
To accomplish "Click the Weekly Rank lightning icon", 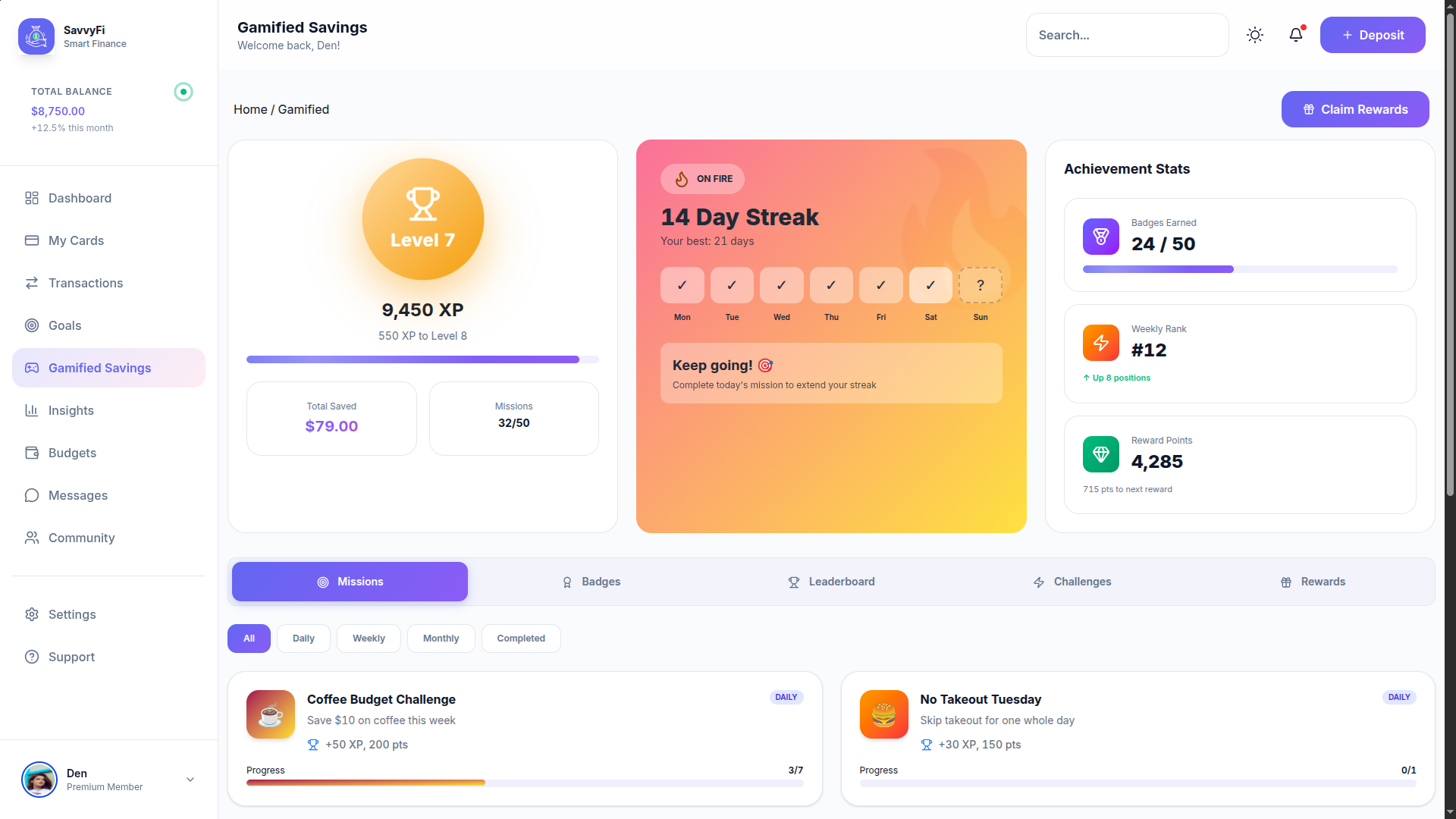I will pos(1100,343).
